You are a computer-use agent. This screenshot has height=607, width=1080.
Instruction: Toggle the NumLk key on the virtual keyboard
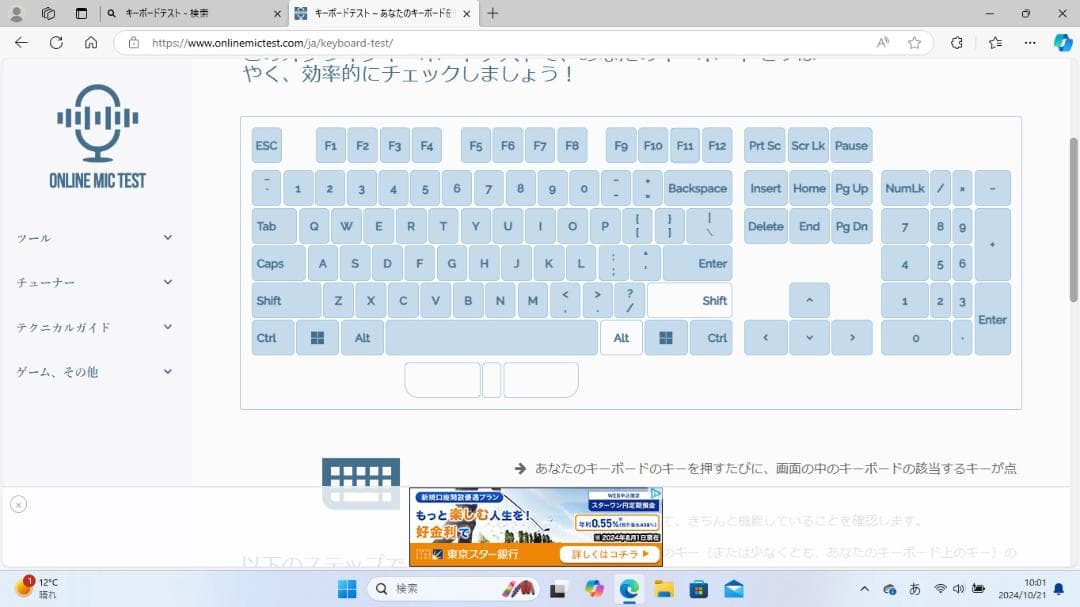point(905,188)
